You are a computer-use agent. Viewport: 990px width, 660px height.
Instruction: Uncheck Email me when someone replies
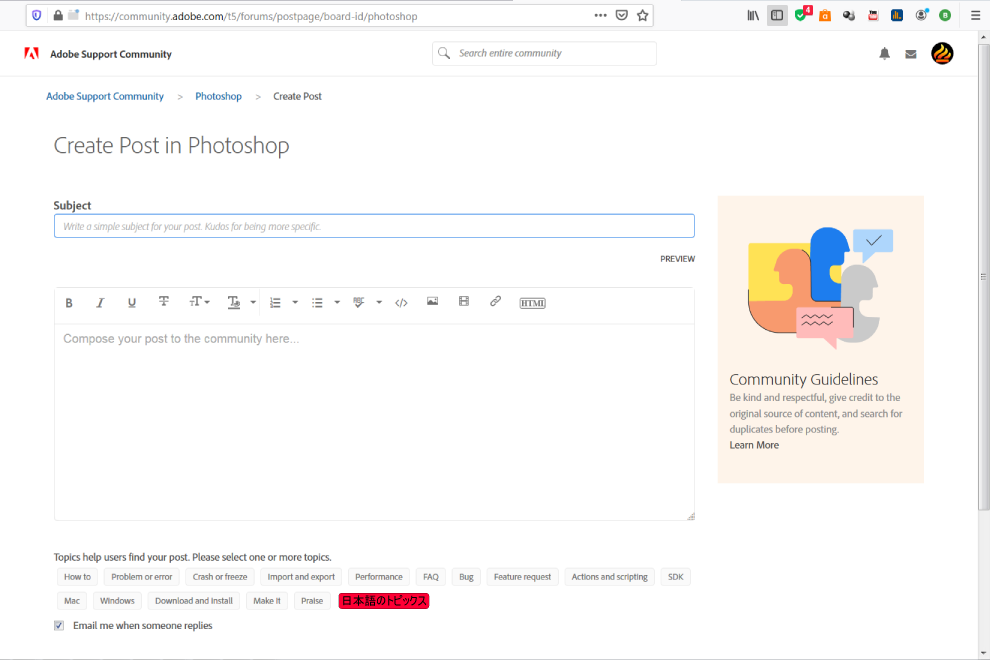[59, 626]
